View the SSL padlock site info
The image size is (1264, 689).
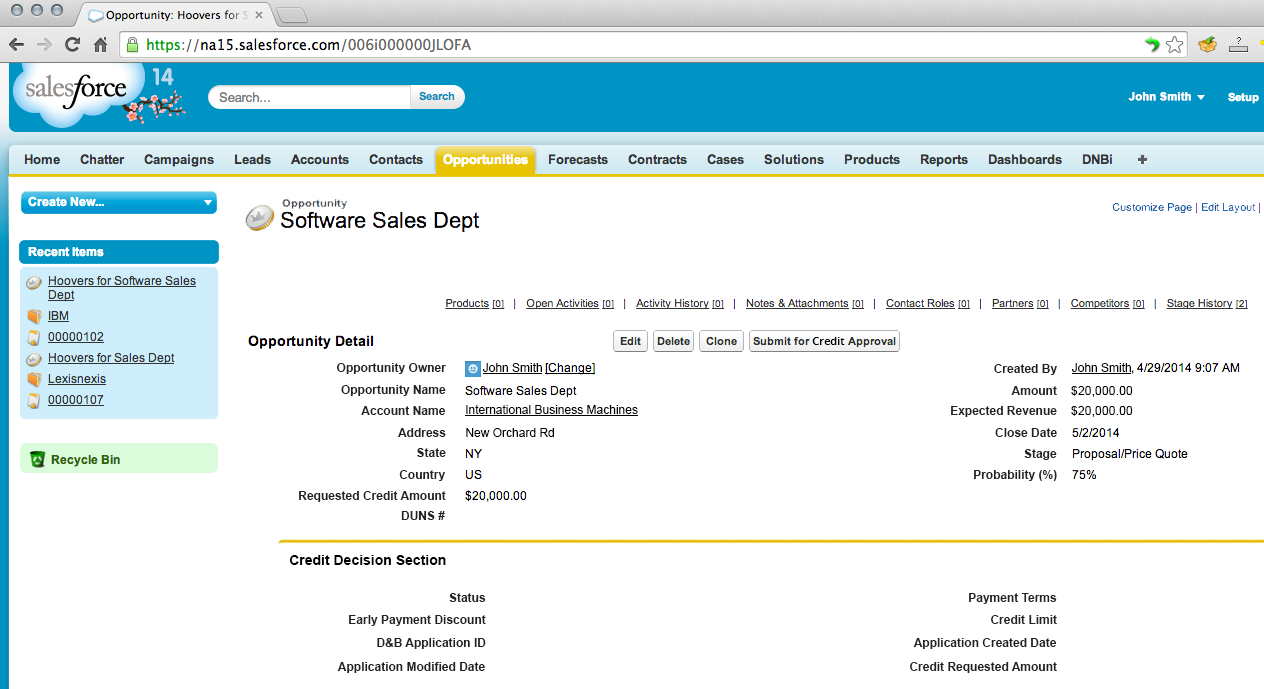(133, 45)
